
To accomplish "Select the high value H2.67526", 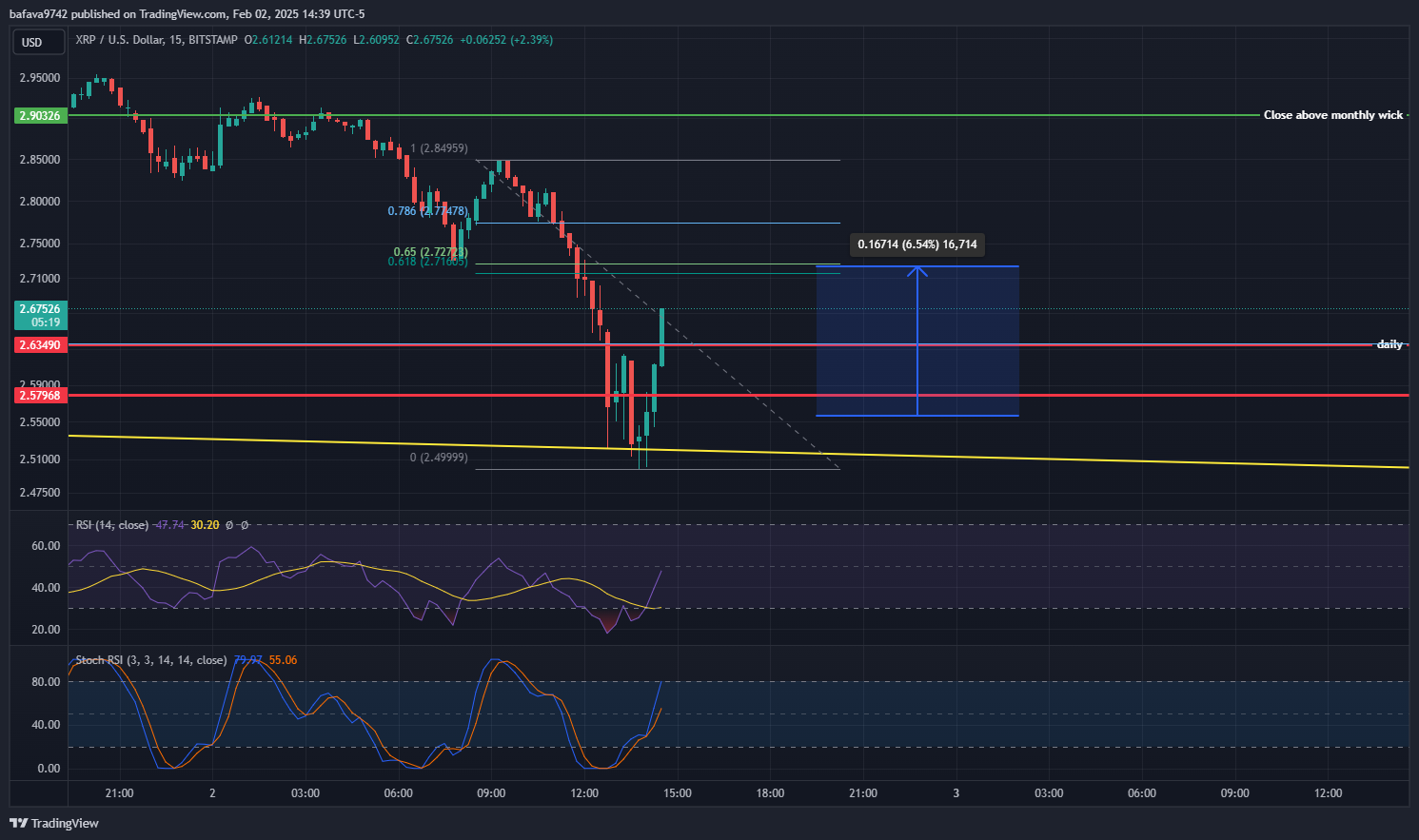I will pyautogui.click(x=323, y=40).
